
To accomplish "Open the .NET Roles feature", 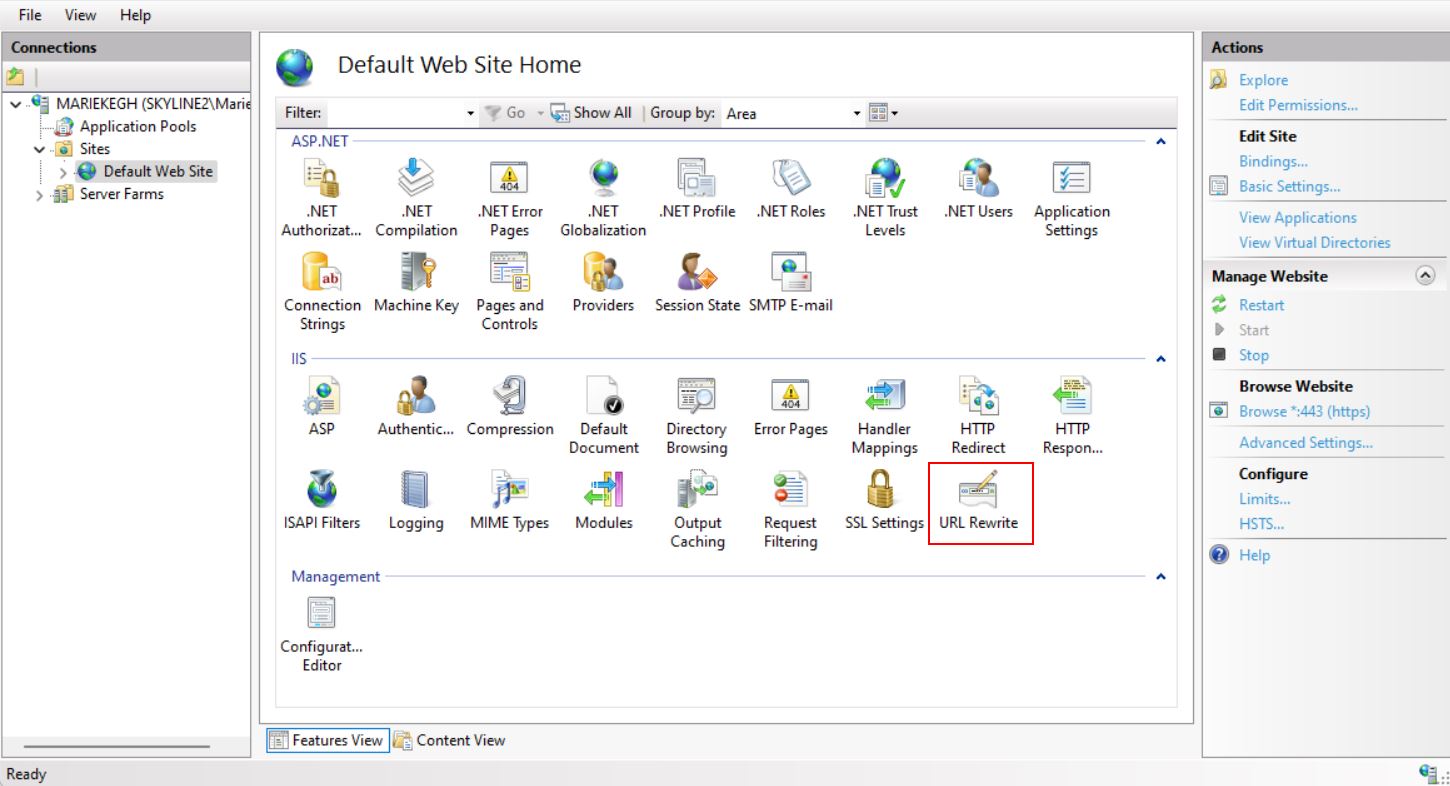I will point(791,190).
